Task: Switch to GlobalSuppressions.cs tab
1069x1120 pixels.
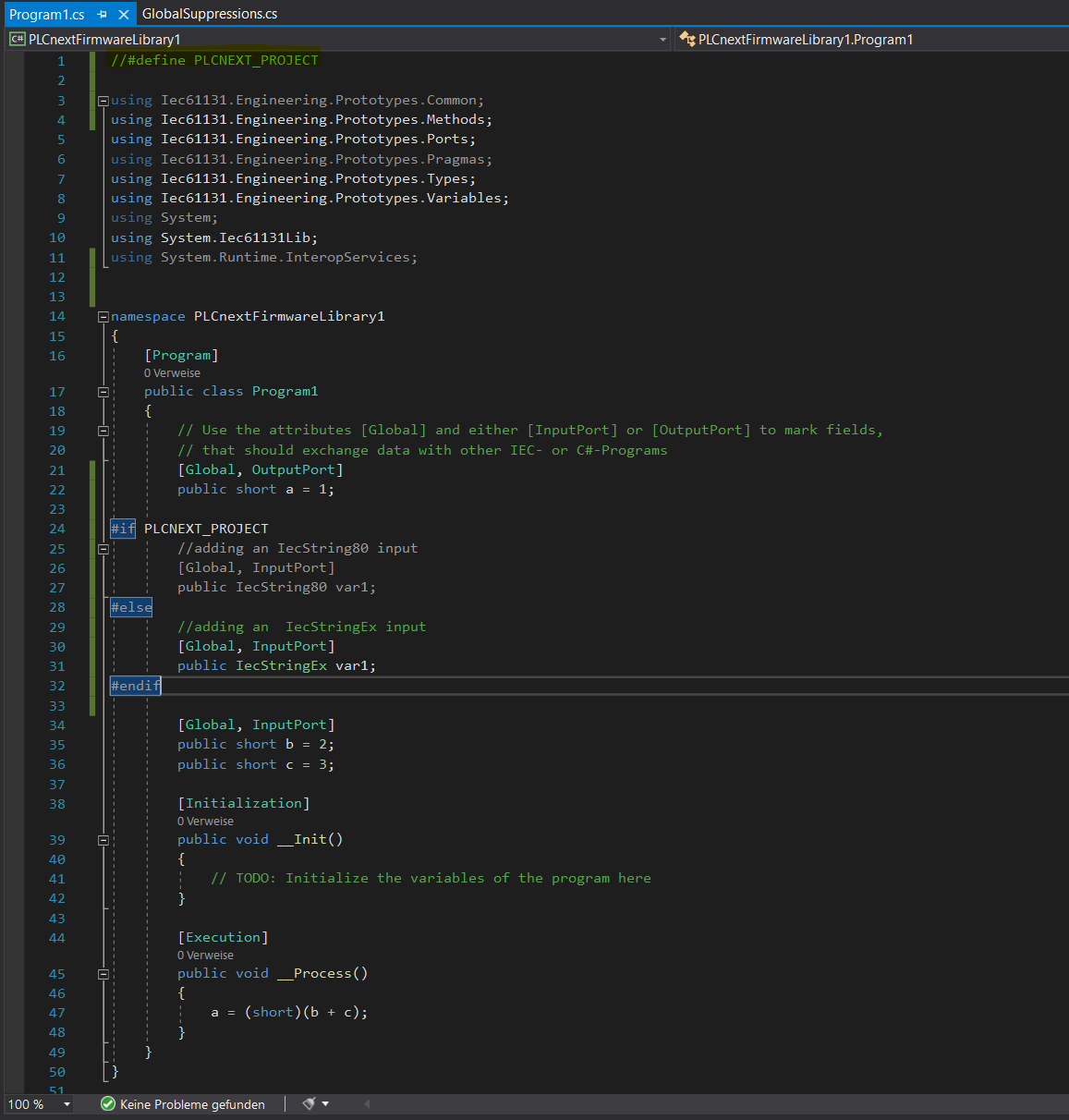Action: coord(209,14)
